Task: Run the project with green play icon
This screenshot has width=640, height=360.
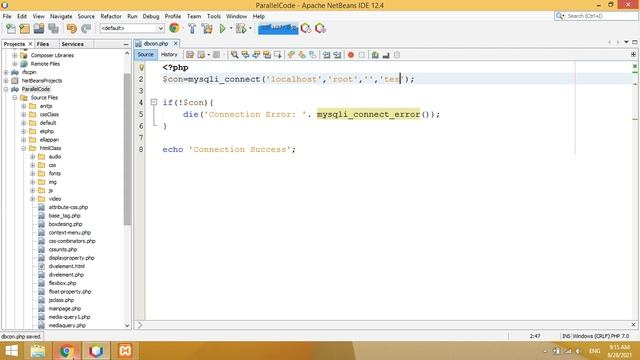Action: [x=222, y=29]
